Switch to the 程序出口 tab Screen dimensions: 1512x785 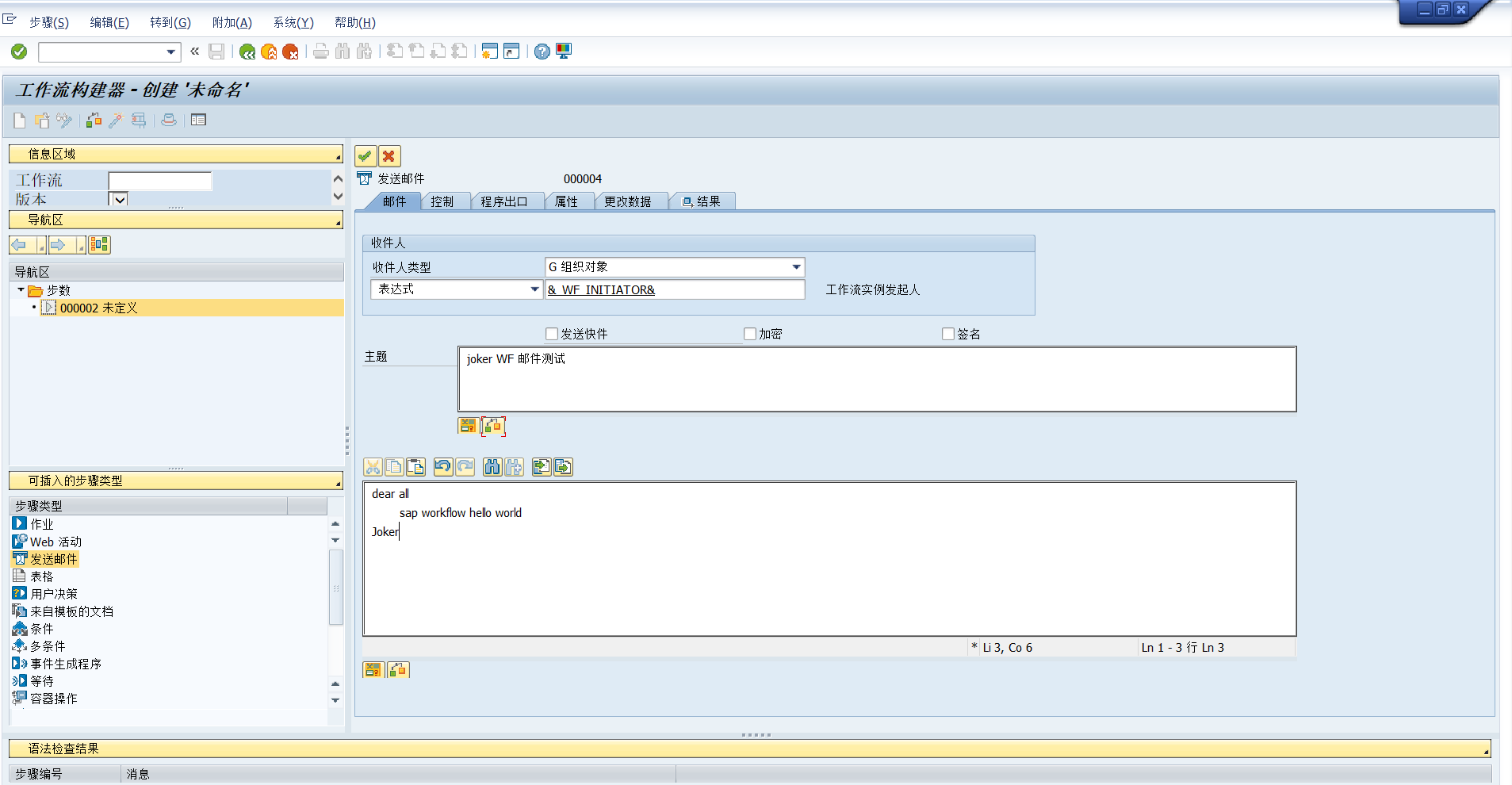[x=504, y=201]
